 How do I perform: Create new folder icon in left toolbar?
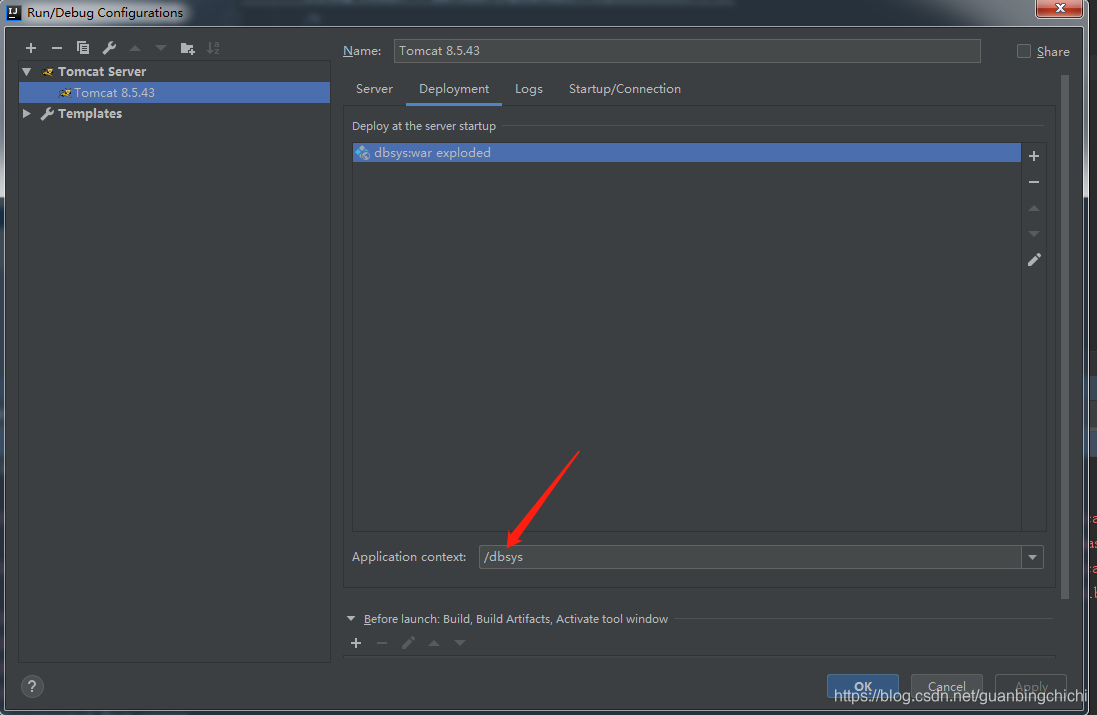187,48
